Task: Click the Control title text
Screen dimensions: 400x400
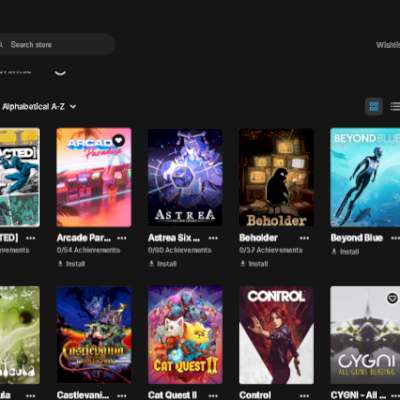Action: [x=255, y=395]
